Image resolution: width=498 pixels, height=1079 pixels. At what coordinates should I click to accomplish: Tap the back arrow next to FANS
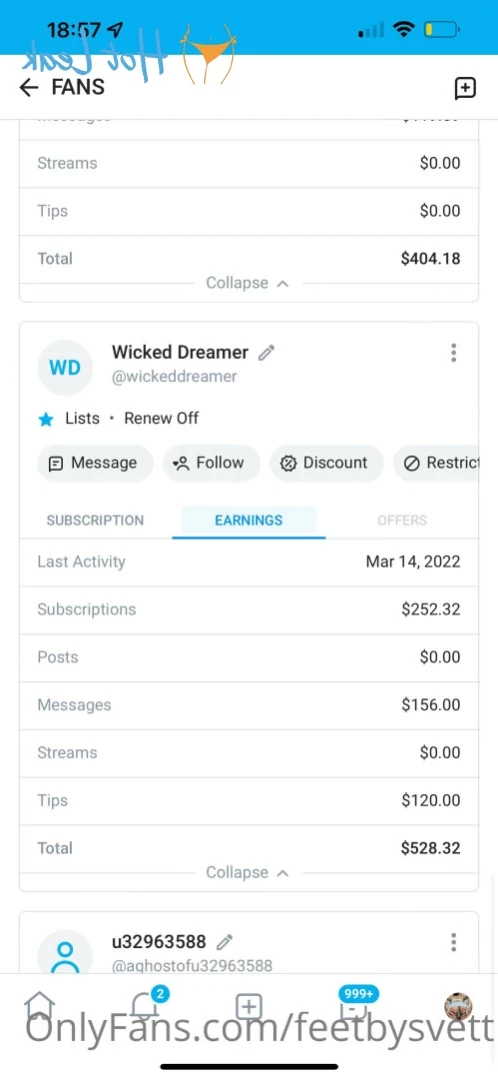point(28,87)
